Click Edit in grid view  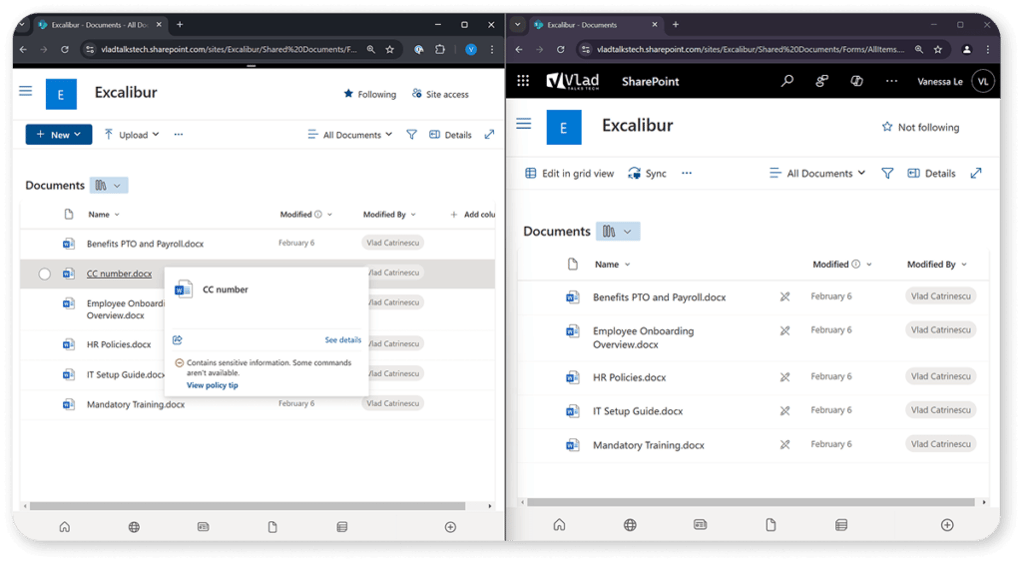point(570,173)
